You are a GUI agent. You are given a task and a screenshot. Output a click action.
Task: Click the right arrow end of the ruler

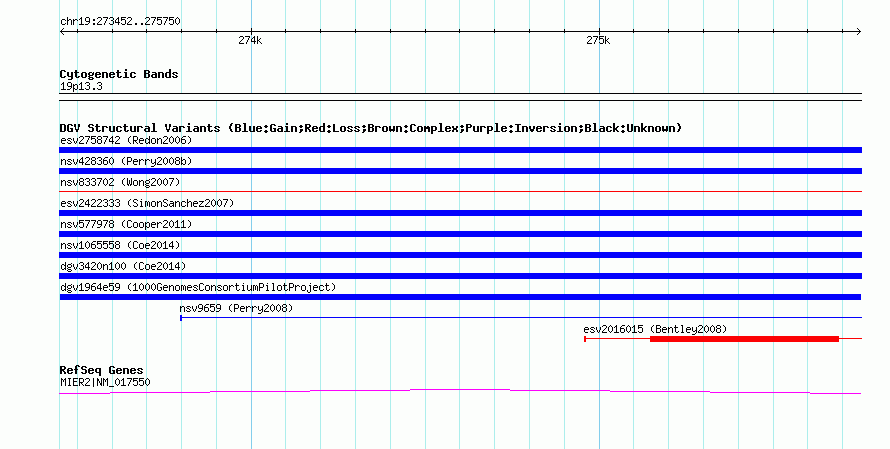click(859, 32)
